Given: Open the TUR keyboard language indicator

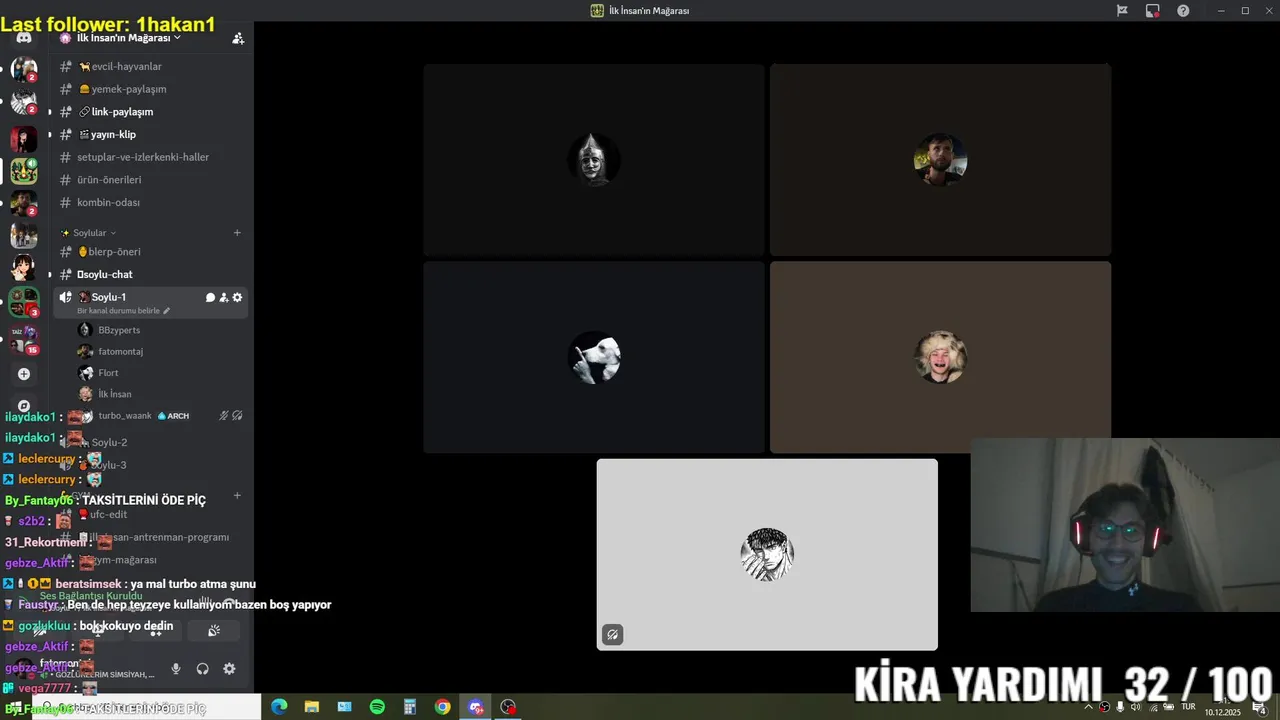Looking at the screenshot, I should (1188, 707).
